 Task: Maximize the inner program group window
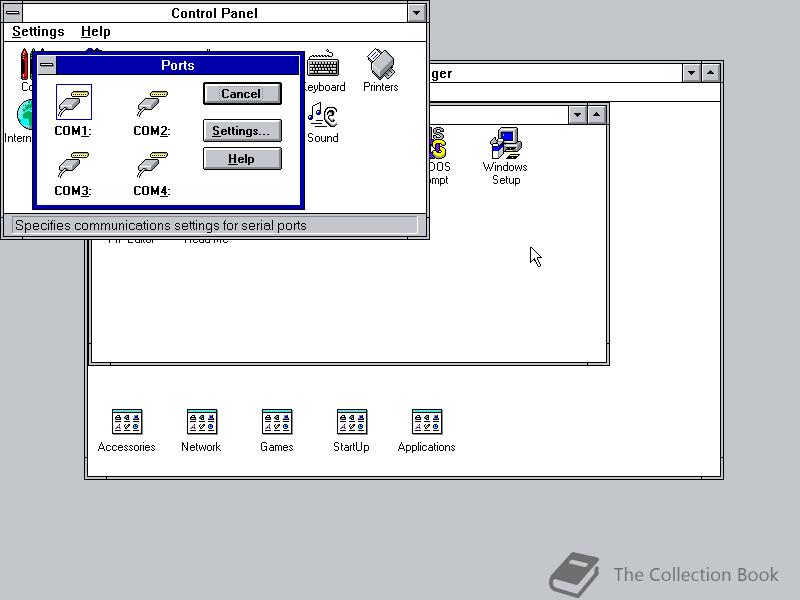click(x=596, y=115)
